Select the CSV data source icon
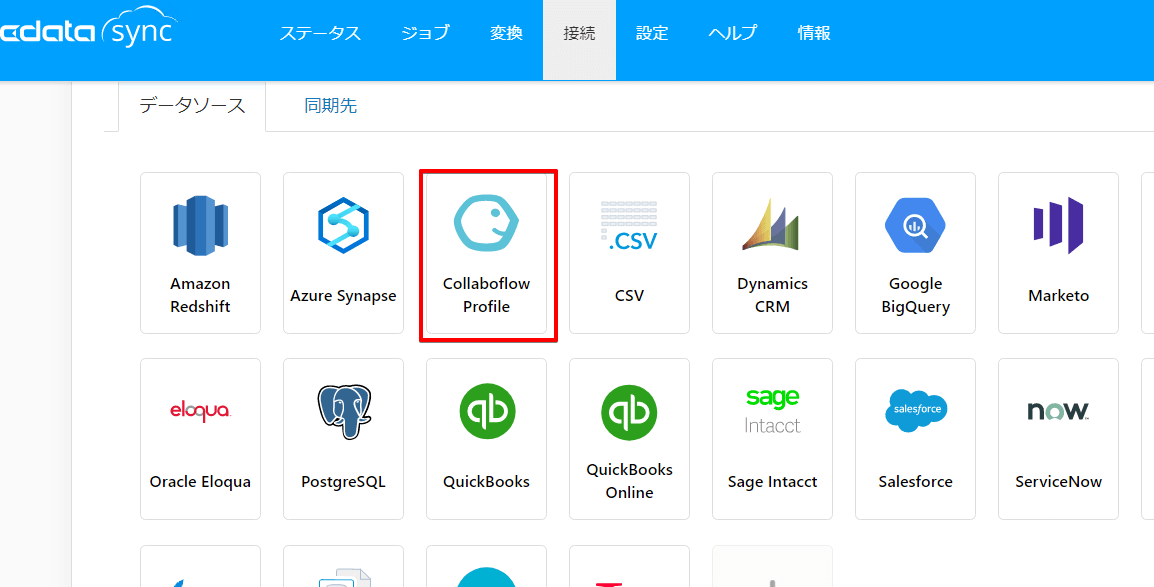Screen dimensions: 1154x587 tap(629, 226)
